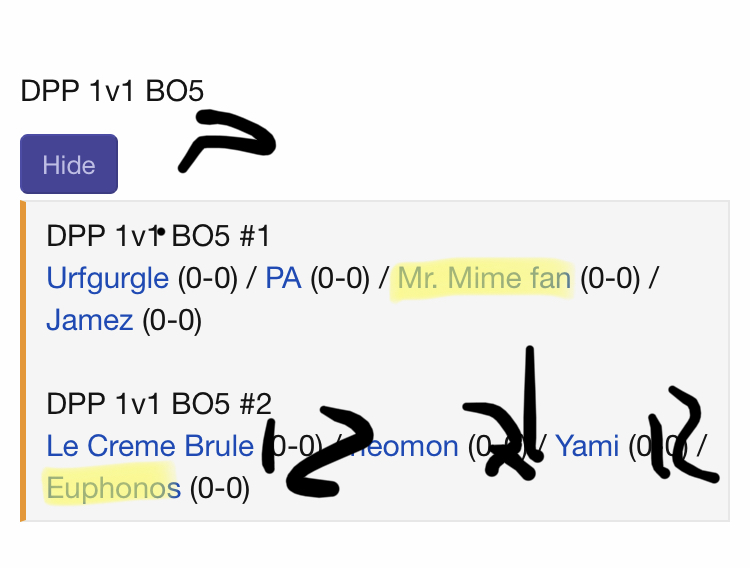Open the PA player link
This screenshot has width=750, height=568.
284,278
